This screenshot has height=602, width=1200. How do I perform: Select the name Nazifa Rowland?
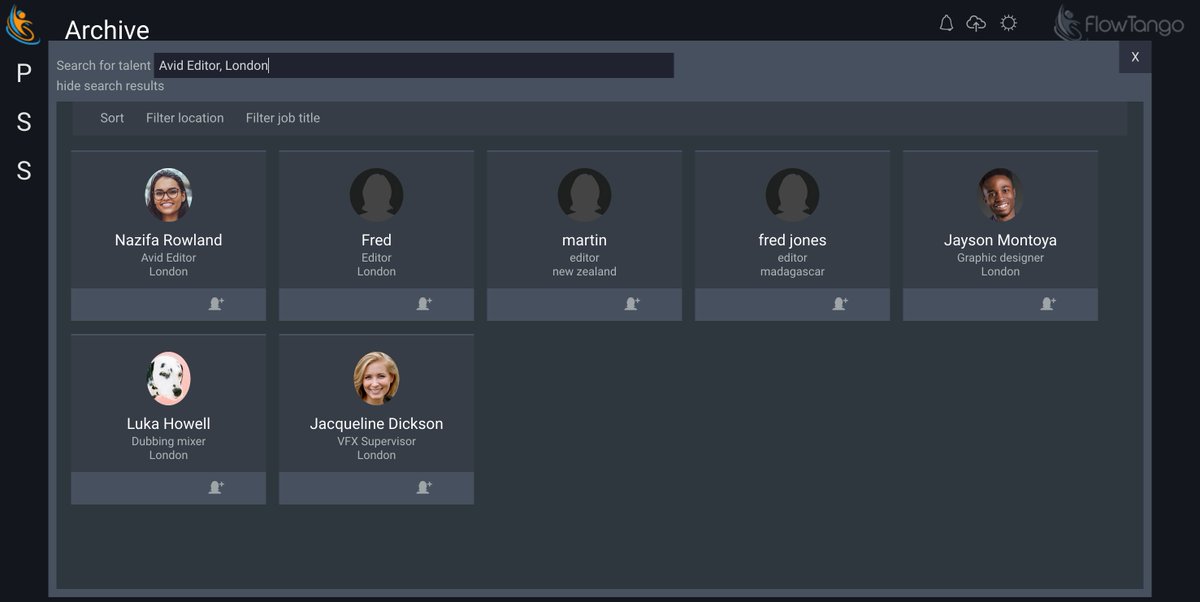(168, 240)
